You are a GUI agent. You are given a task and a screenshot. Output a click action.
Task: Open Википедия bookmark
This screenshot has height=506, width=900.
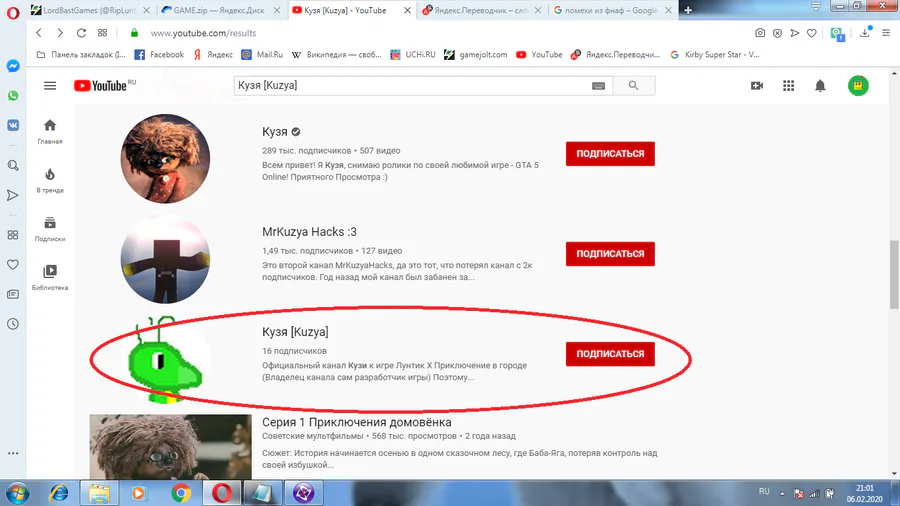[x=336, y=55]
